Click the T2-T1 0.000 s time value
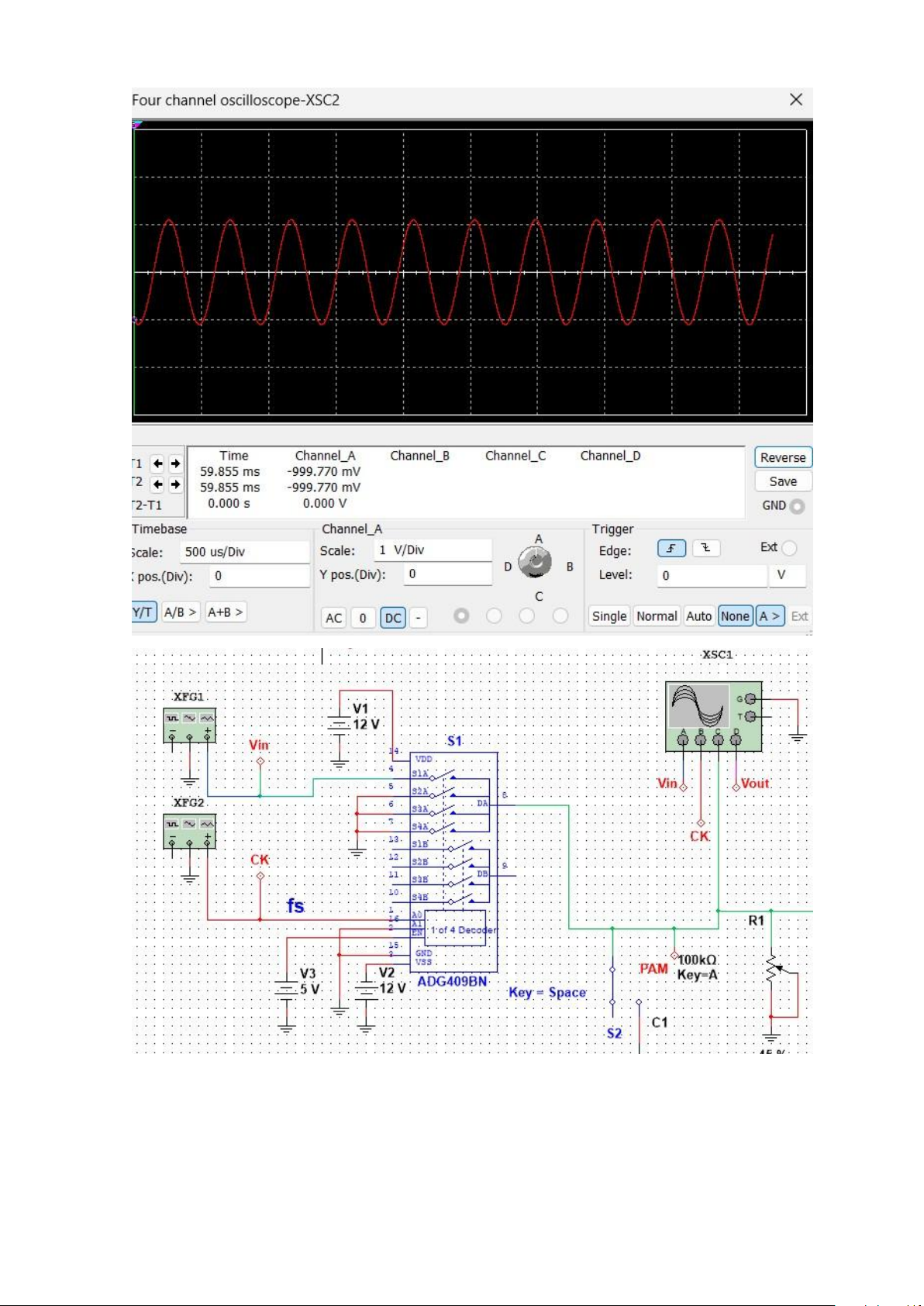The height and width of the screenshot is (1306, 924). click(229, 503)
